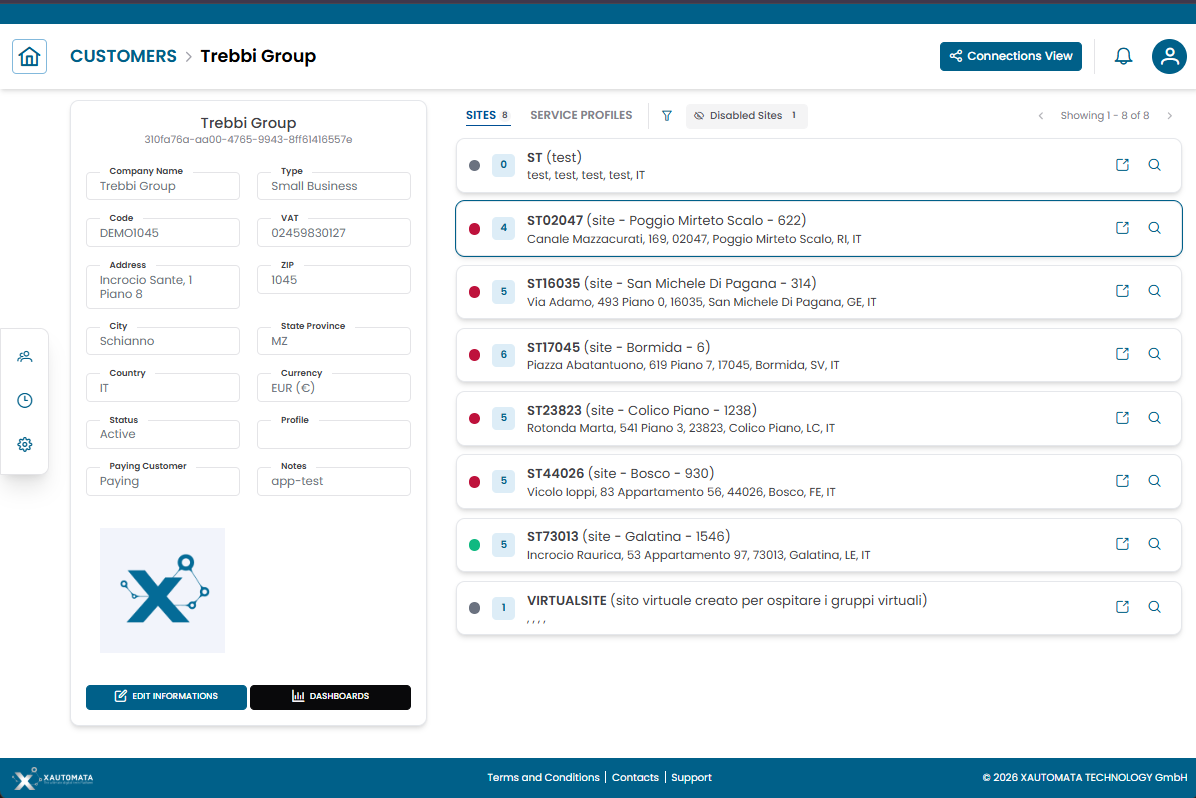Click the Company Name field
The width and height of the screenshot is (1196, 798).
[x=163, y=186]
